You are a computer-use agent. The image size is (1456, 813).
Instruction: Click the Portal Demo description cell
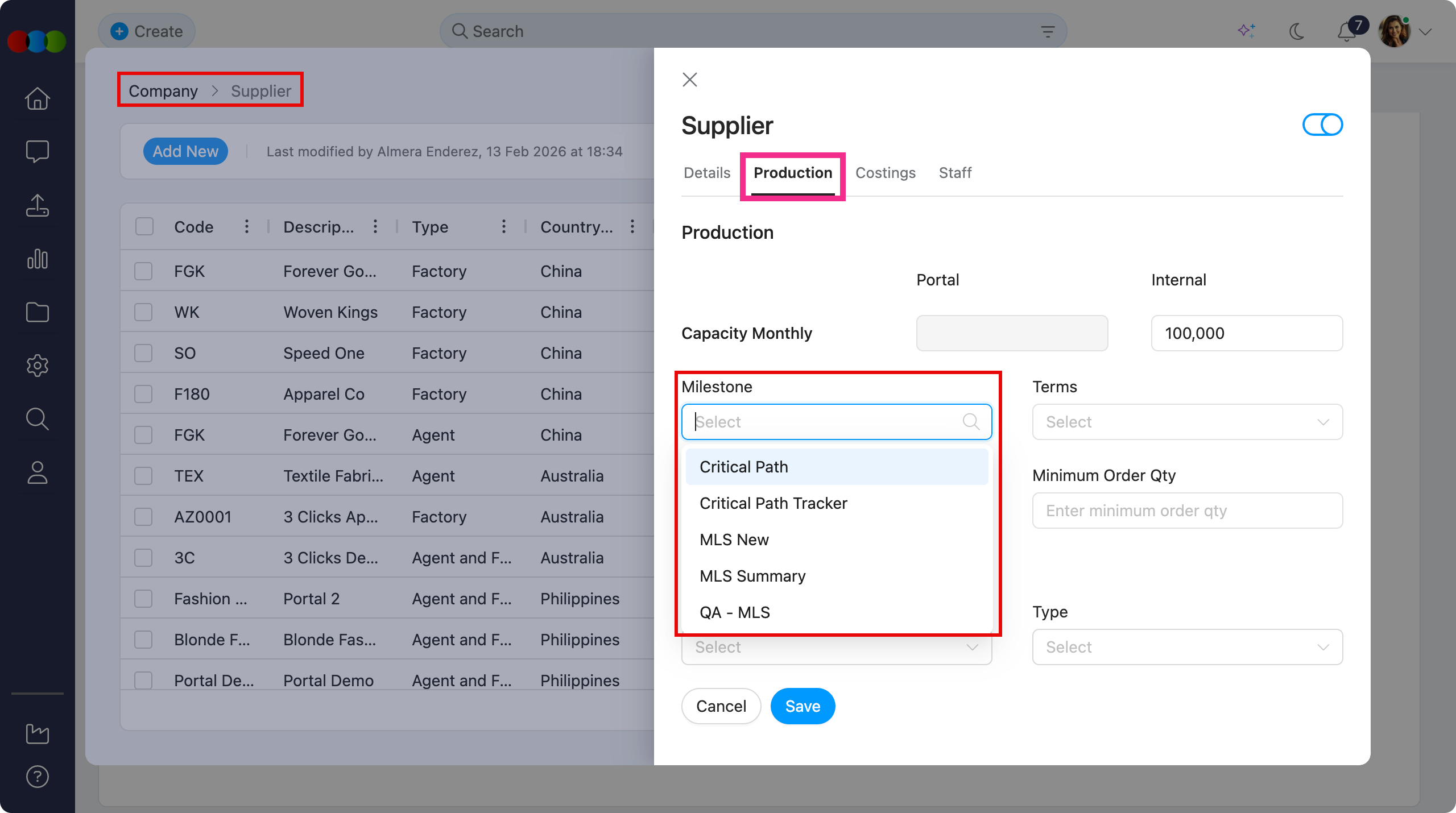pos(329,681)
